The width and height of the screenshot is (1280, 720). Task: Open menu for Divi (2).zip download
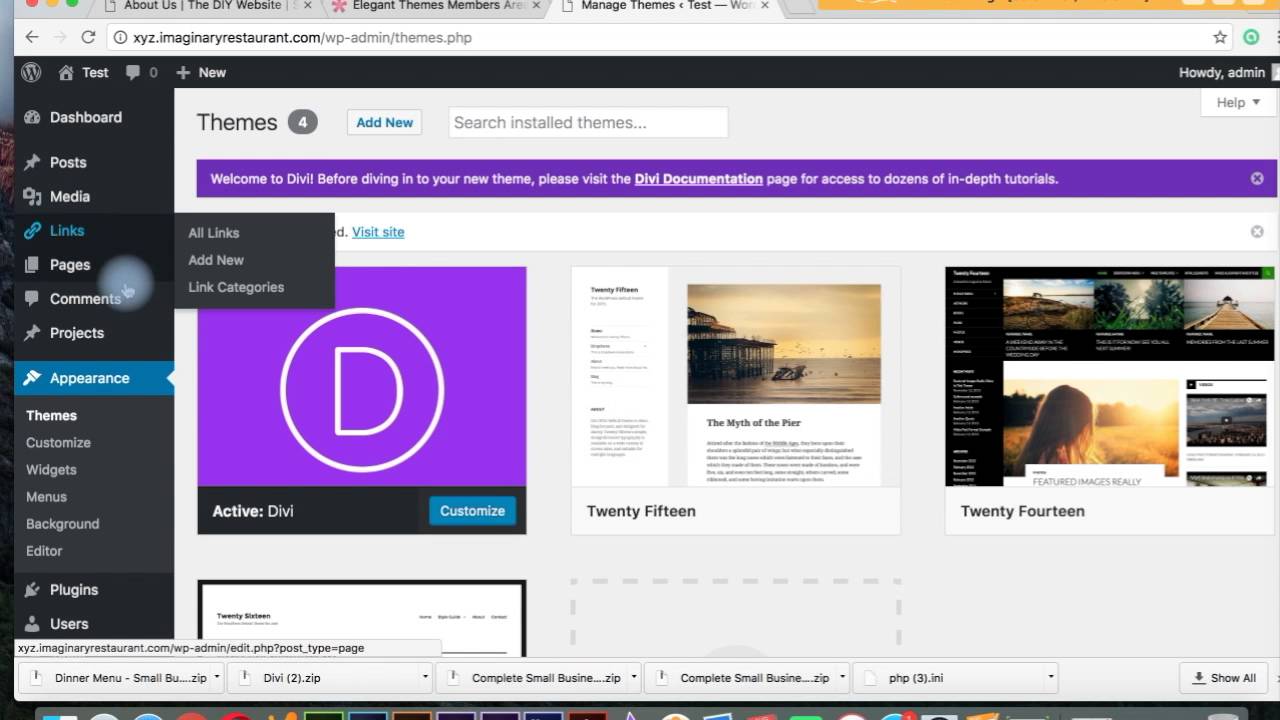point(425,677)
